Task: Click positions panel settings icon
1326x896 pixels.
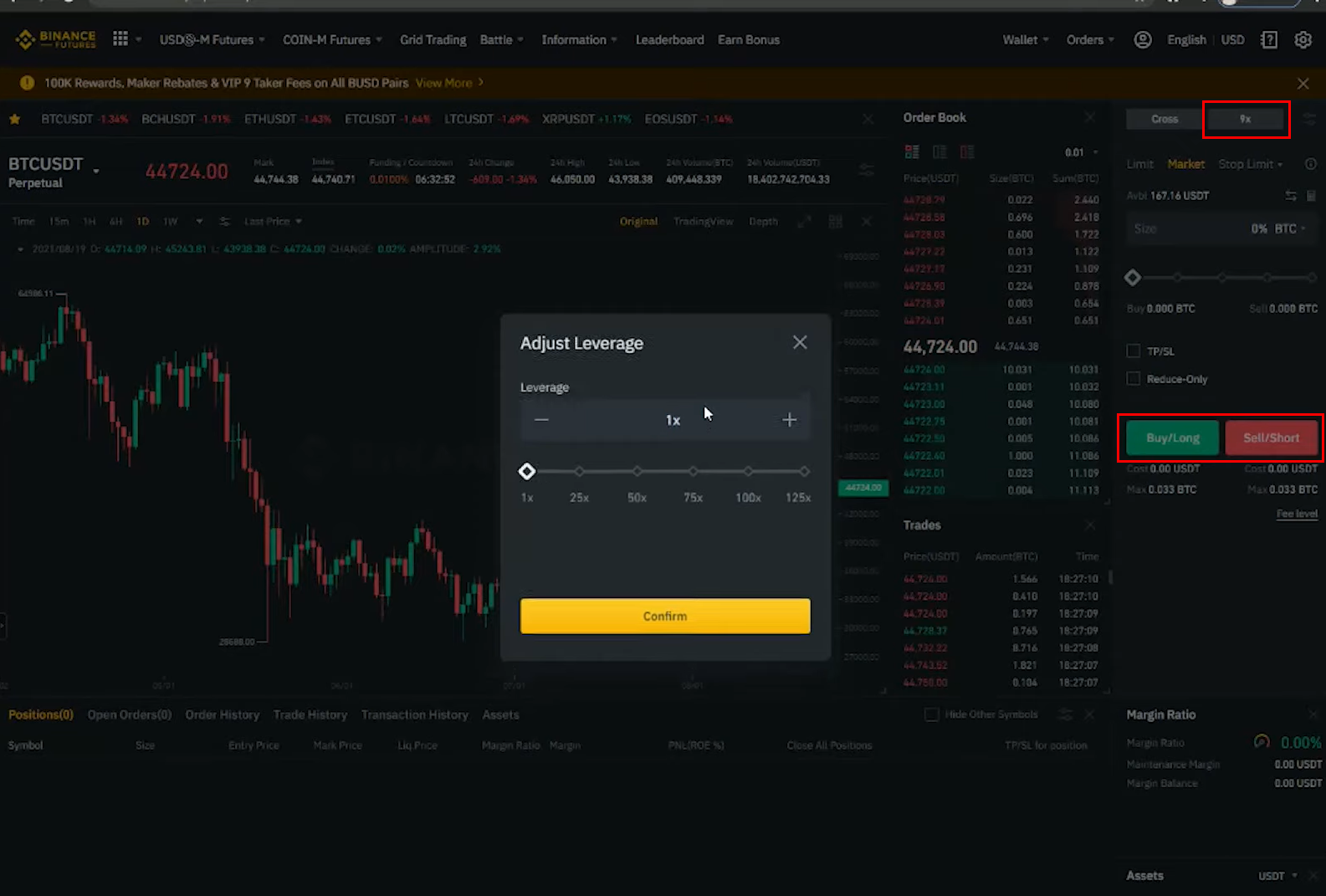Action: [x=1065, y=714]
